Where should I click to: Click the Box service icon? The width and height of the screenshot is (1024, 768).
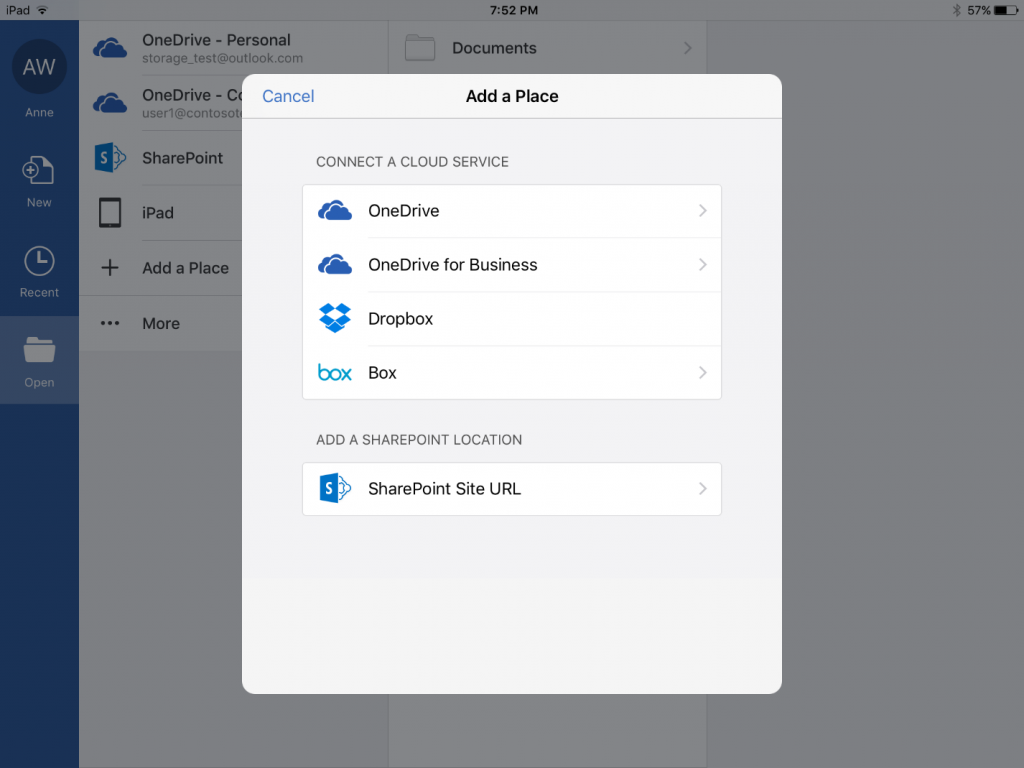point(335,372)
